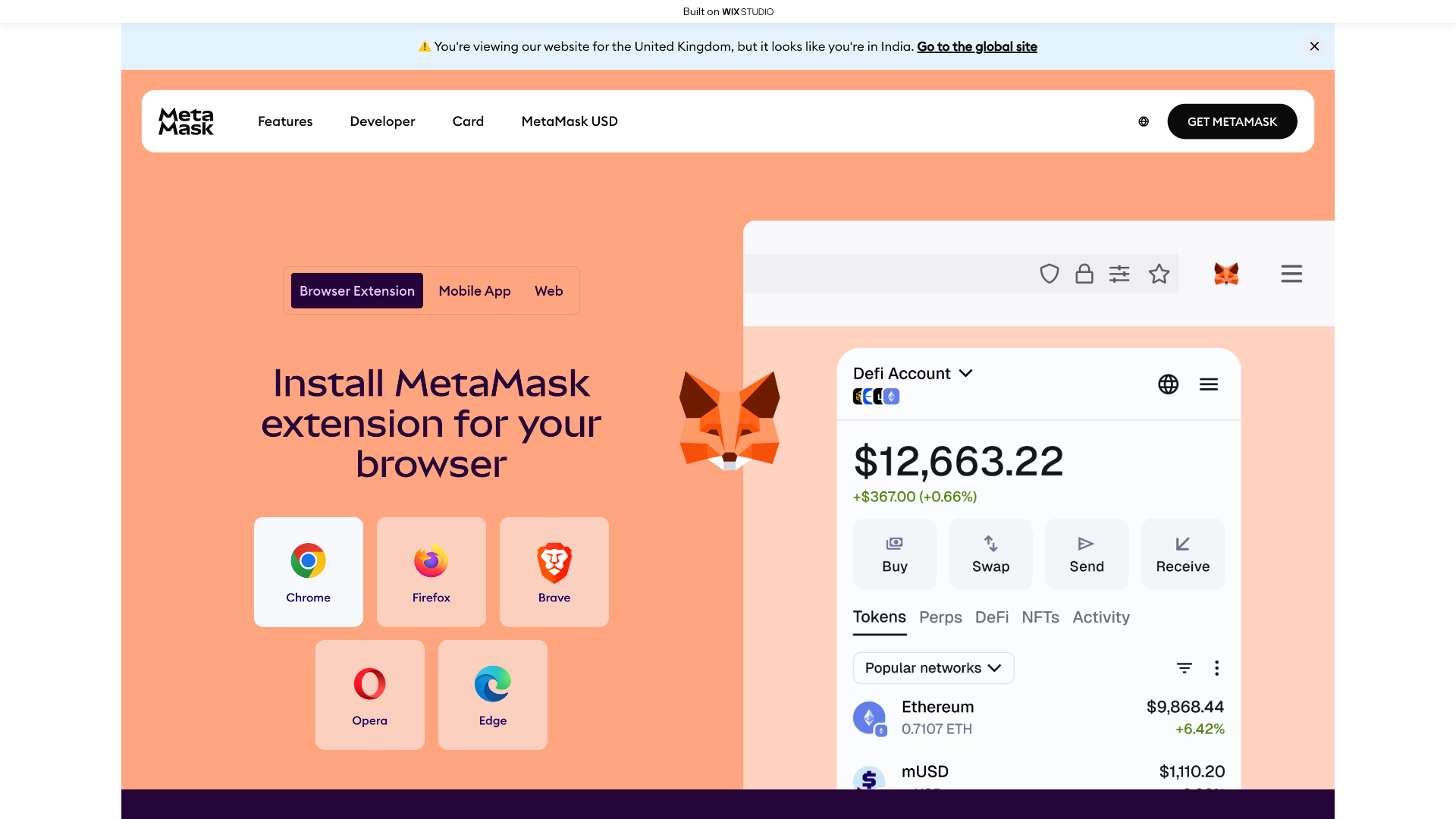
Task: Click the sliders settings icon in address bar
Action: point(1119,274)
